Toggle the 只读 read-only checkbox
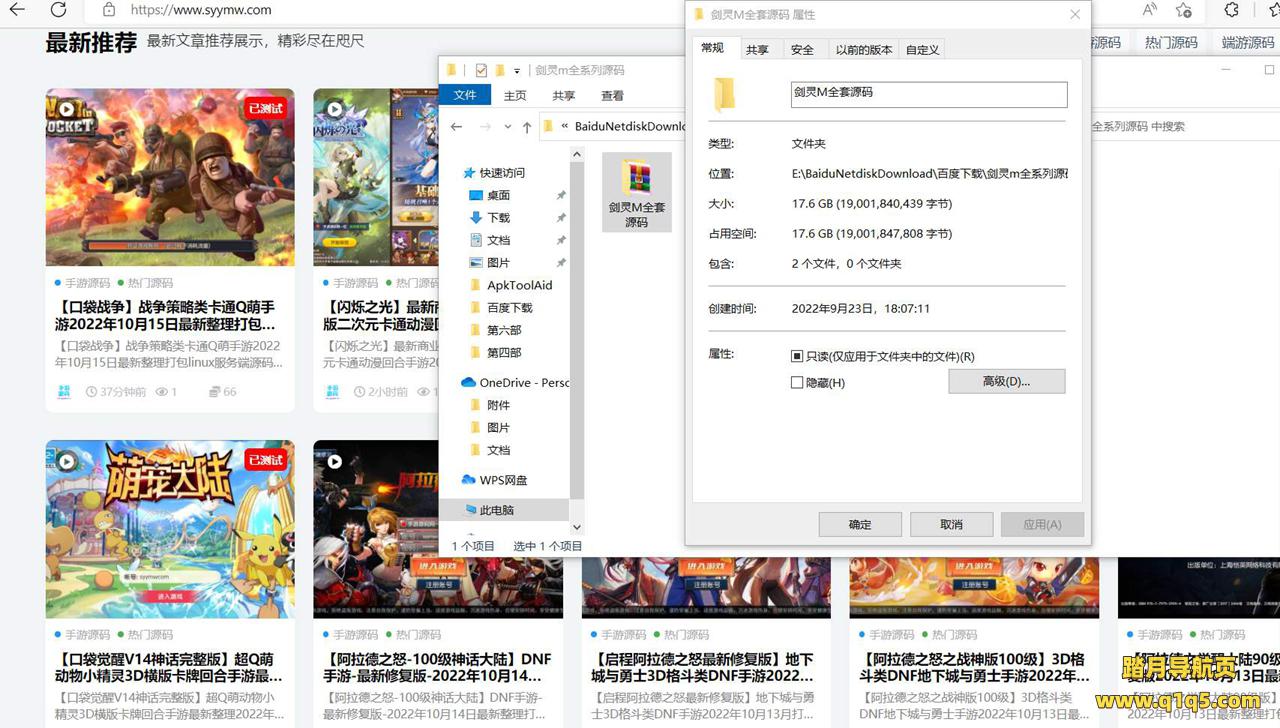 (x=797, y=356)
